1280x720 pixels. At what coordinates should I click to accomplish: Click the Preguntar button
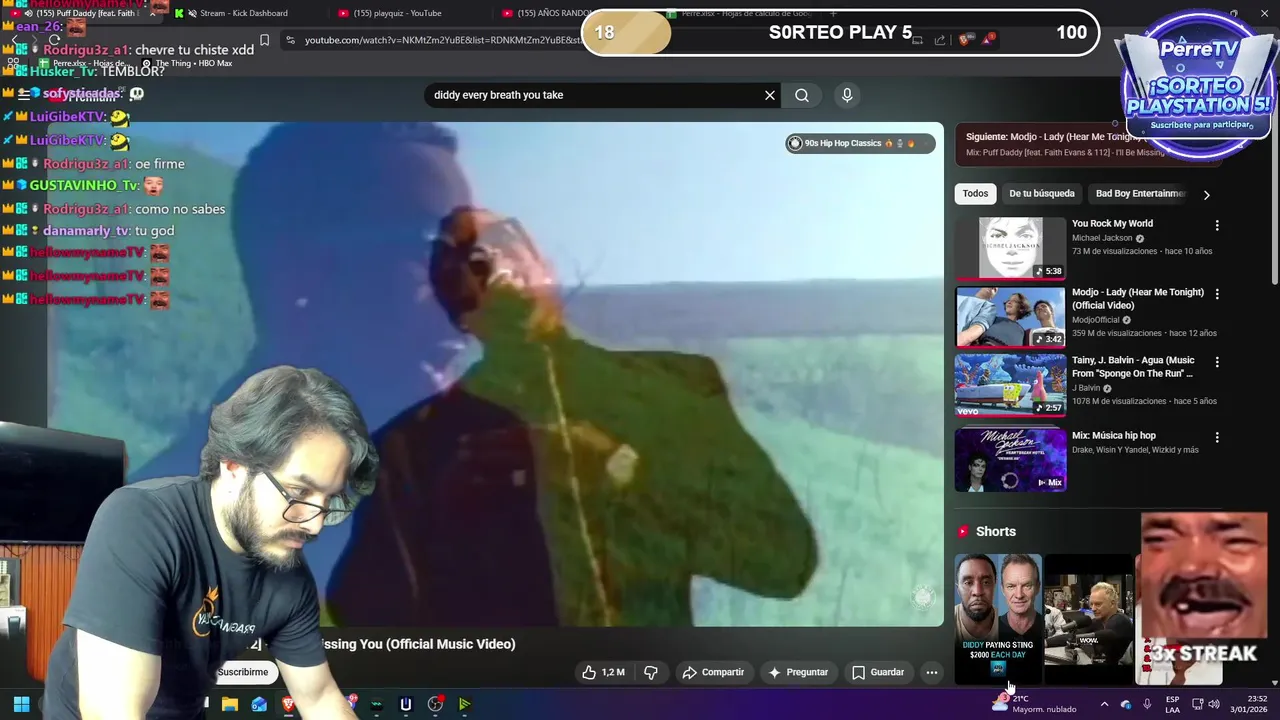tap(798, 672)
